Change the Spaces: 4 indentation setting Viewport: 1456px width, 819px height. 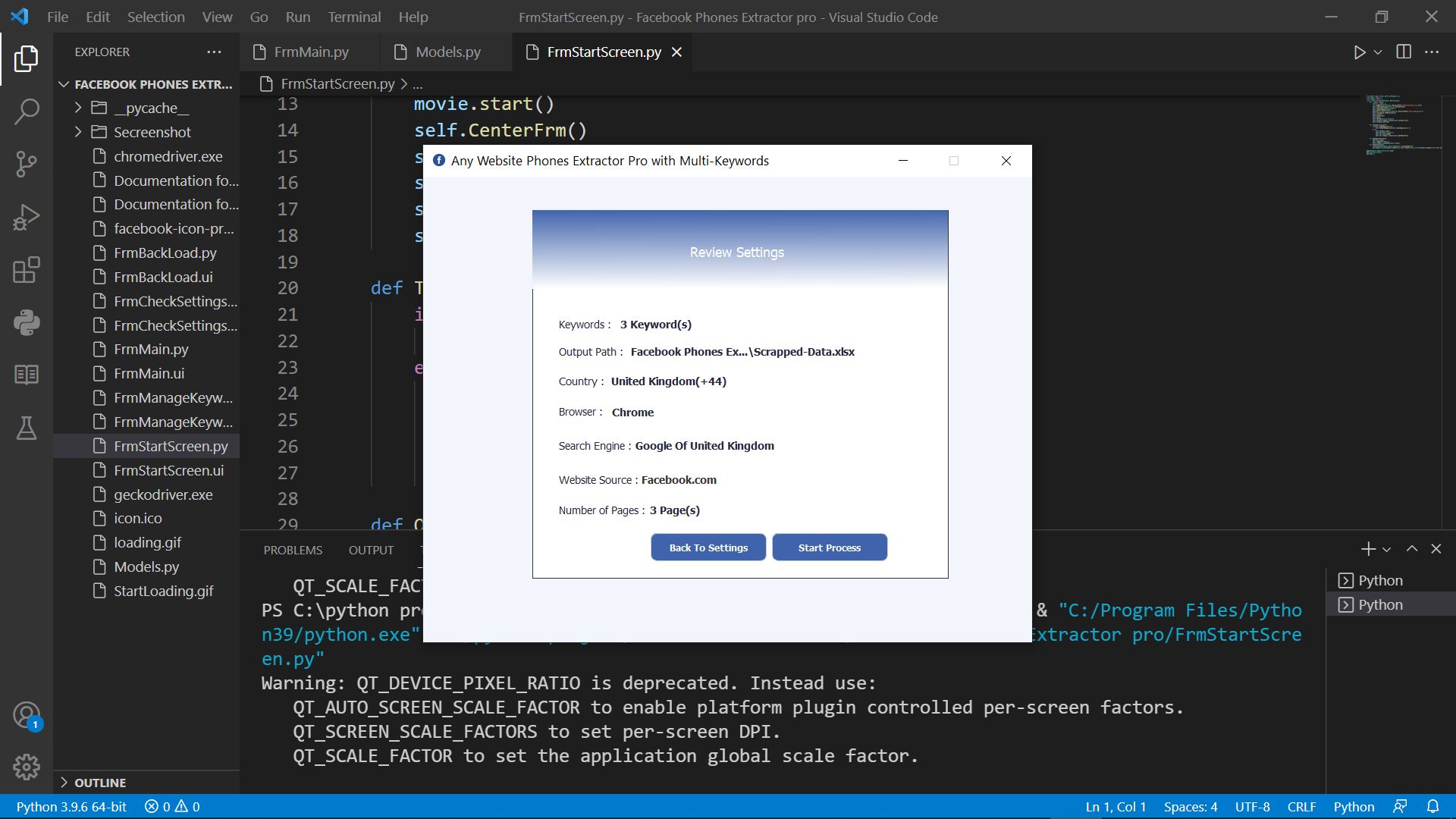1191,807
